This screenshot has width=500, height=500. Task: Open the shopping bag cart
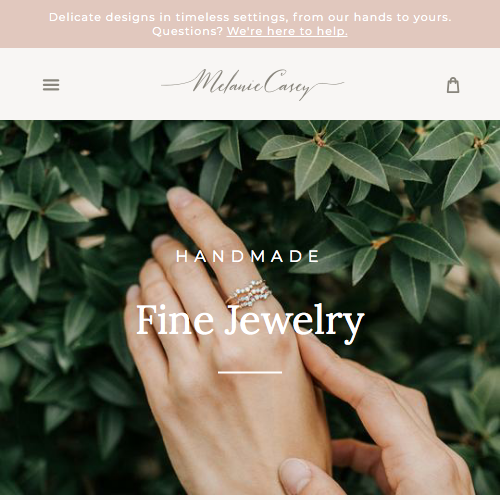pyautogui.click(x=453, y=85)
